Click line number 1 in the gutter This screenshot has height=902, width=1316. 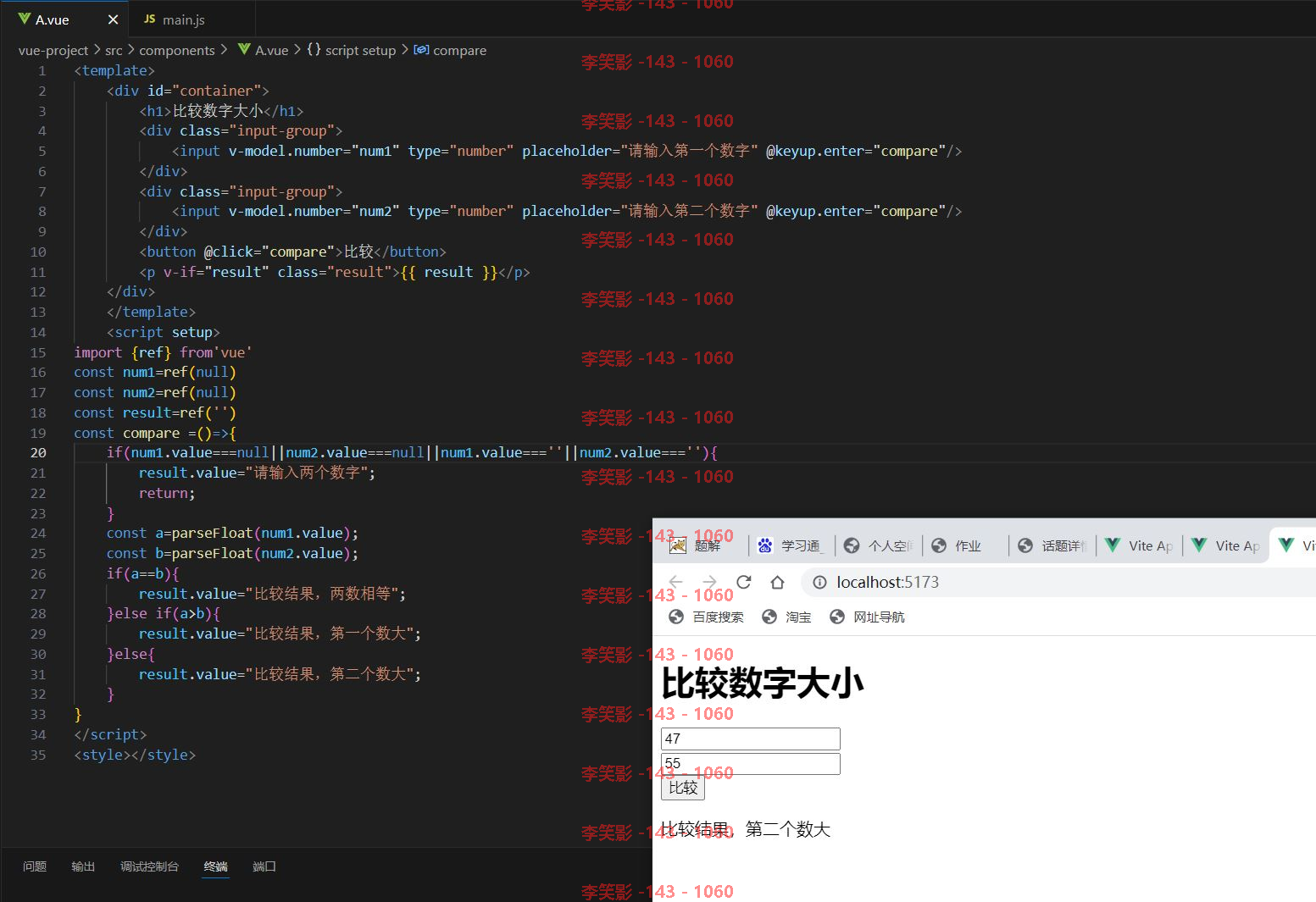tap(42, 70)
